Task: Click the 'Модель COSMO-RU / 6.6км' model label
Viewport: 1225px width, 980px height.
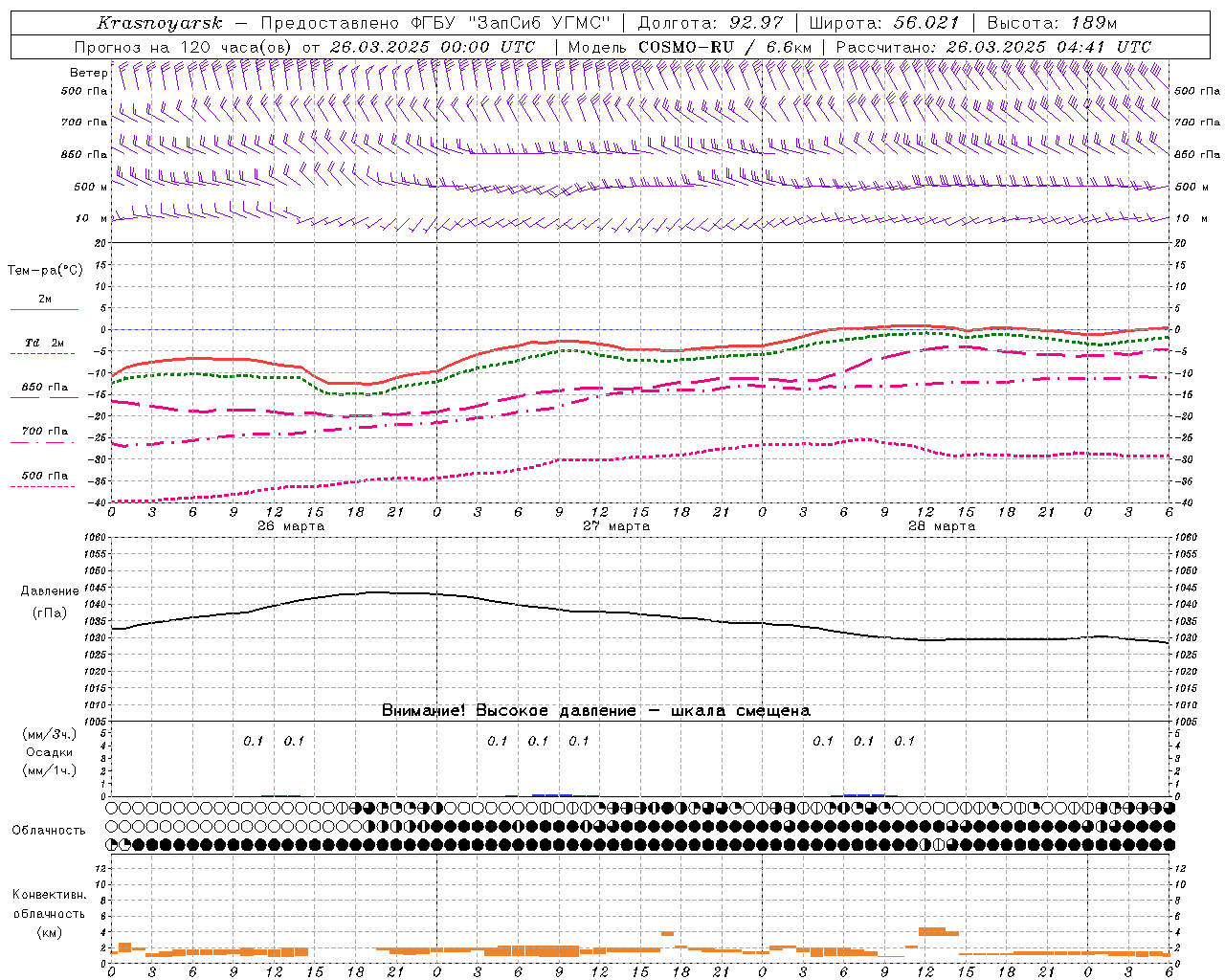Action: [x=689, y=47]
